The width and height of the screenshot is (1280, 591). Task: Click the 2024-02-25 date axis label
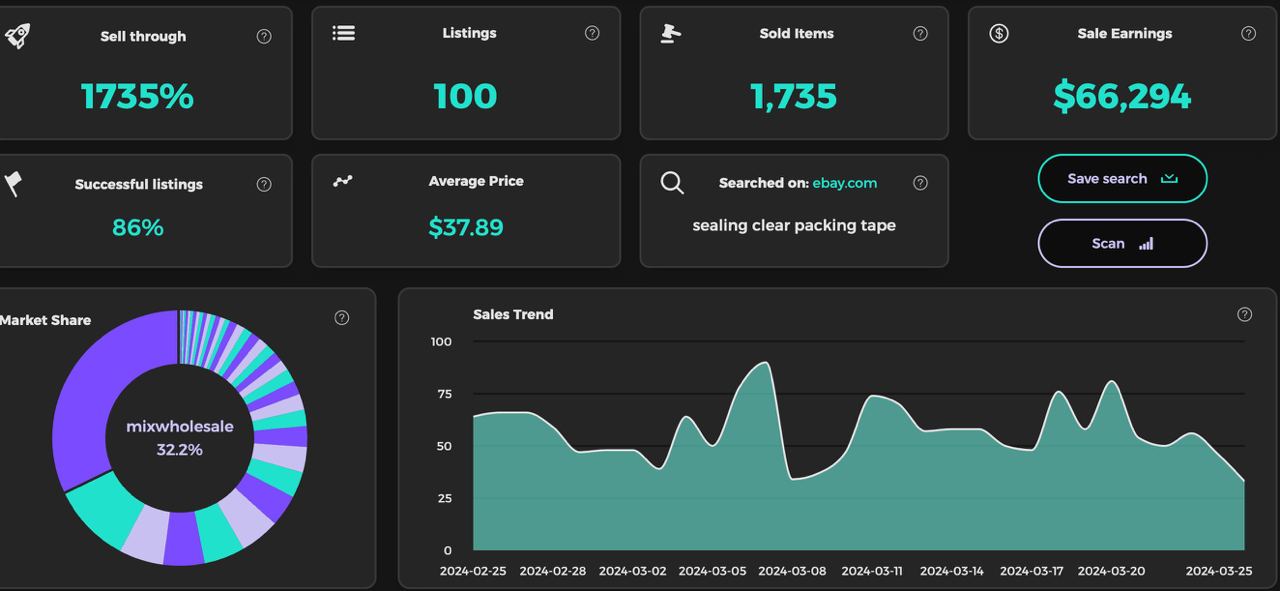click(473, 571)
